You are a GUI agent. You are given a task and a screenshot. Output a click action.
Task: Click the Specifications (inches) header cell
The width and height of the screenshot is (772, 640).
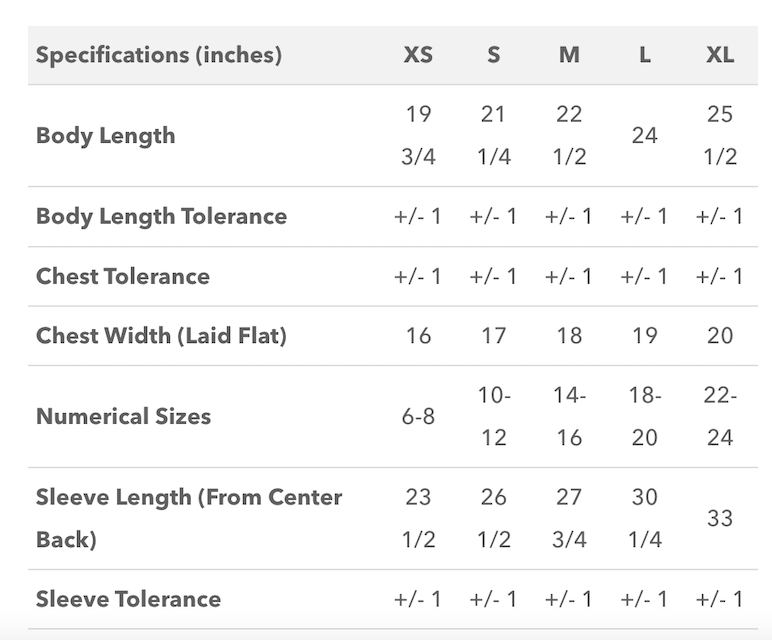(x=159, y=55)
